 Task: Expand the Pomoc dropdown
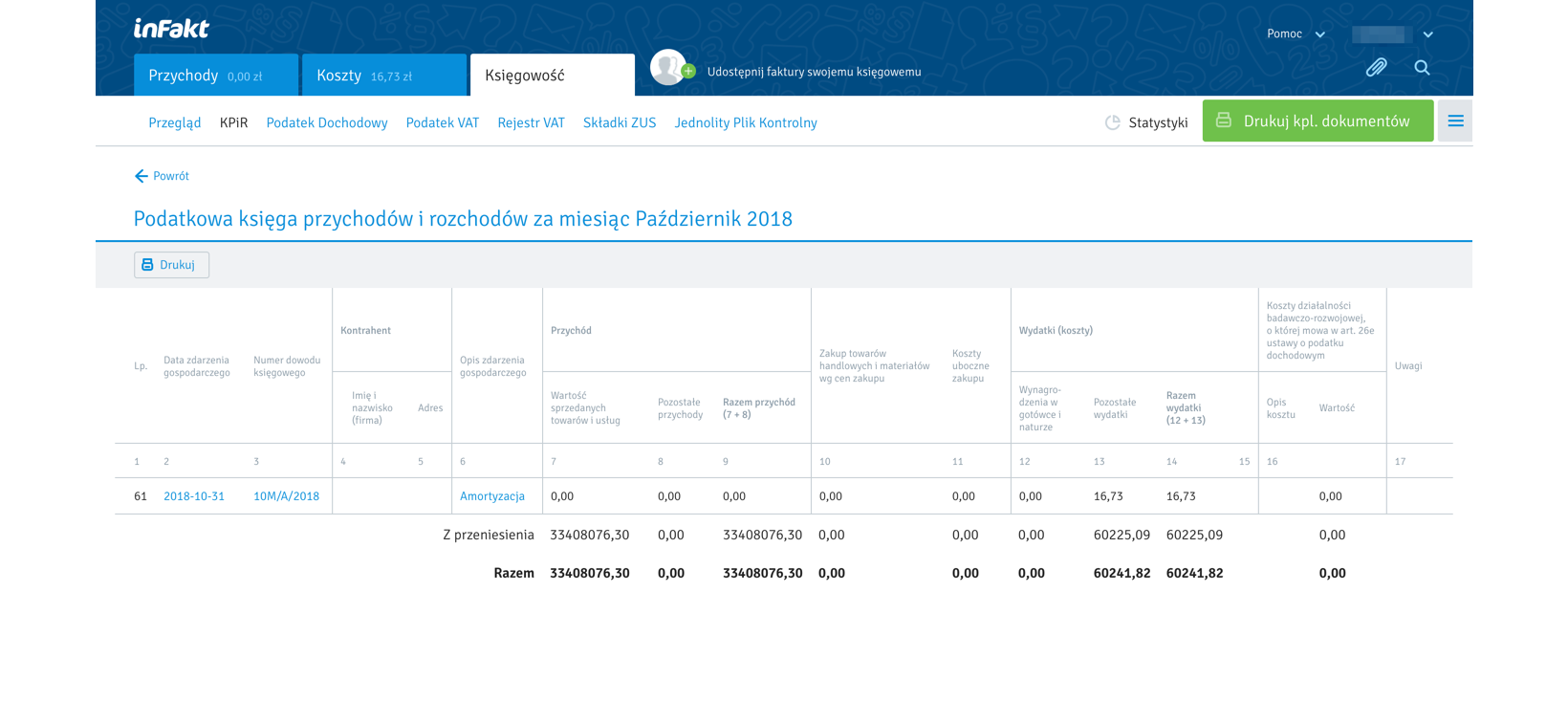[1296, 33]
